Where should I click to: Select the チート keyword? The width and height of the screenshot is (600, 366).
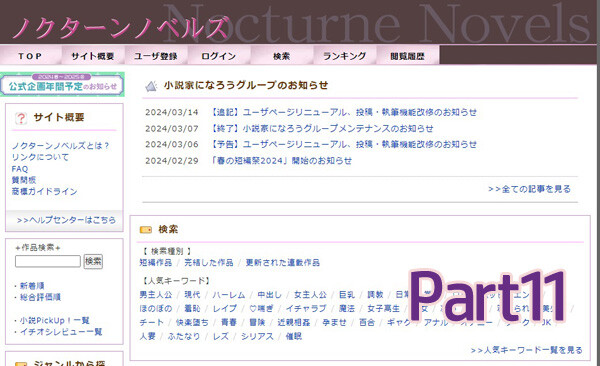point(152,322)
